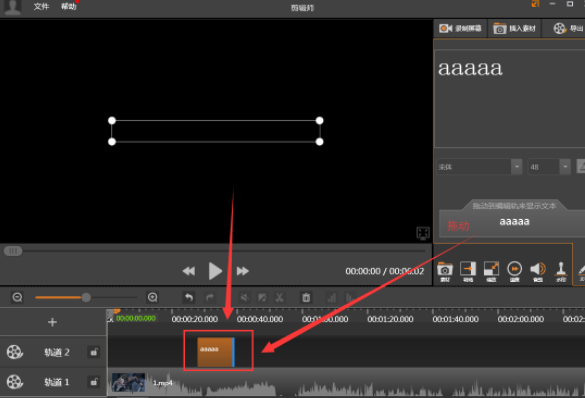Screen dimensions: 585x398
Task: Click the 00:02:00.000 mark on the ruler
Action: coord(520,319)
